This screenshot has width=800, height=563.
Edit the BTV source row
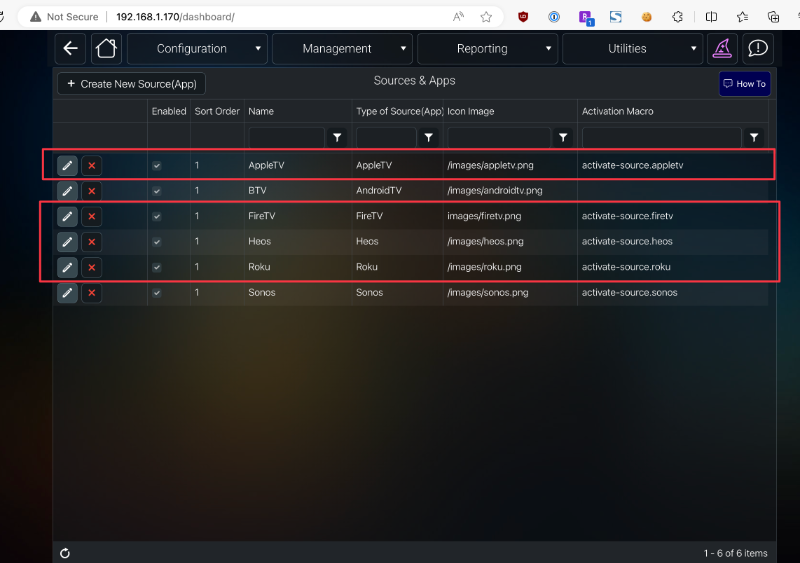(x=67, y=191)
